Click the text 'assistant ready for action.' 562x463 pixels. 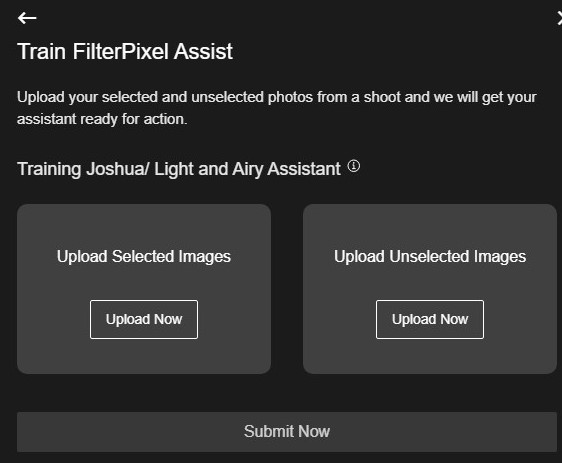point(102,119)
